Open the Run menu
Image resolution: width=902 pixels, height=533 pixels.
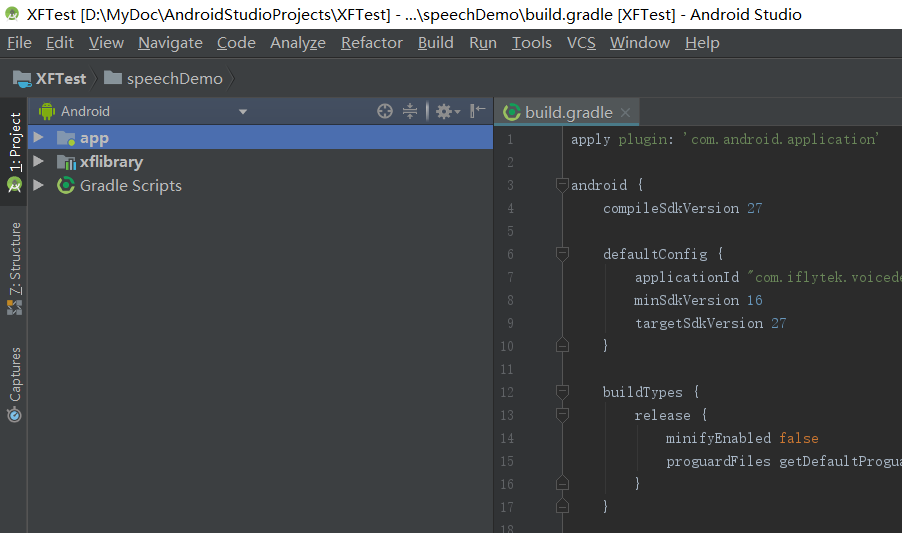483,43
